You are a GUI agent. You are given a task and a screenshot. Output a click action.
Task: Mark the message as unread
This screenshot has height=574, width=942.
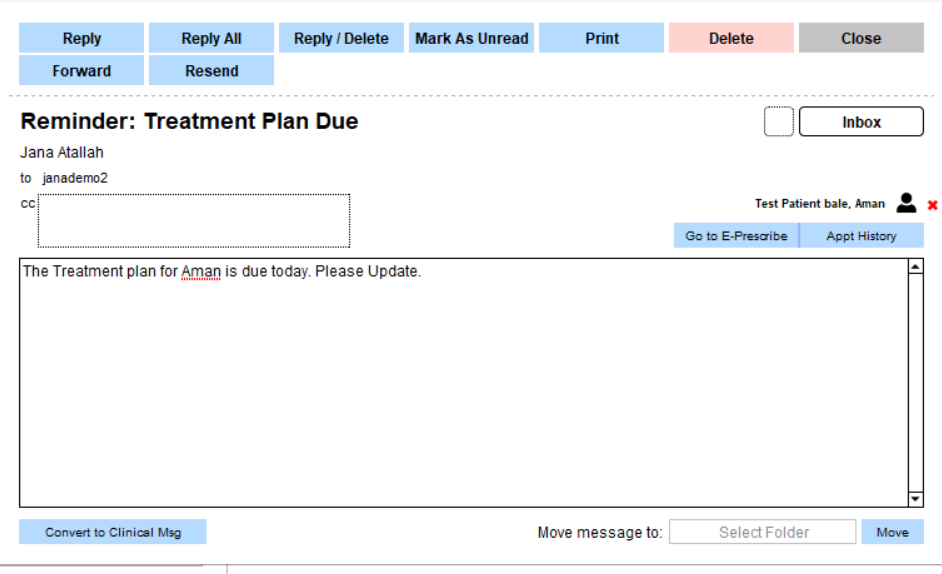[471, 38]
